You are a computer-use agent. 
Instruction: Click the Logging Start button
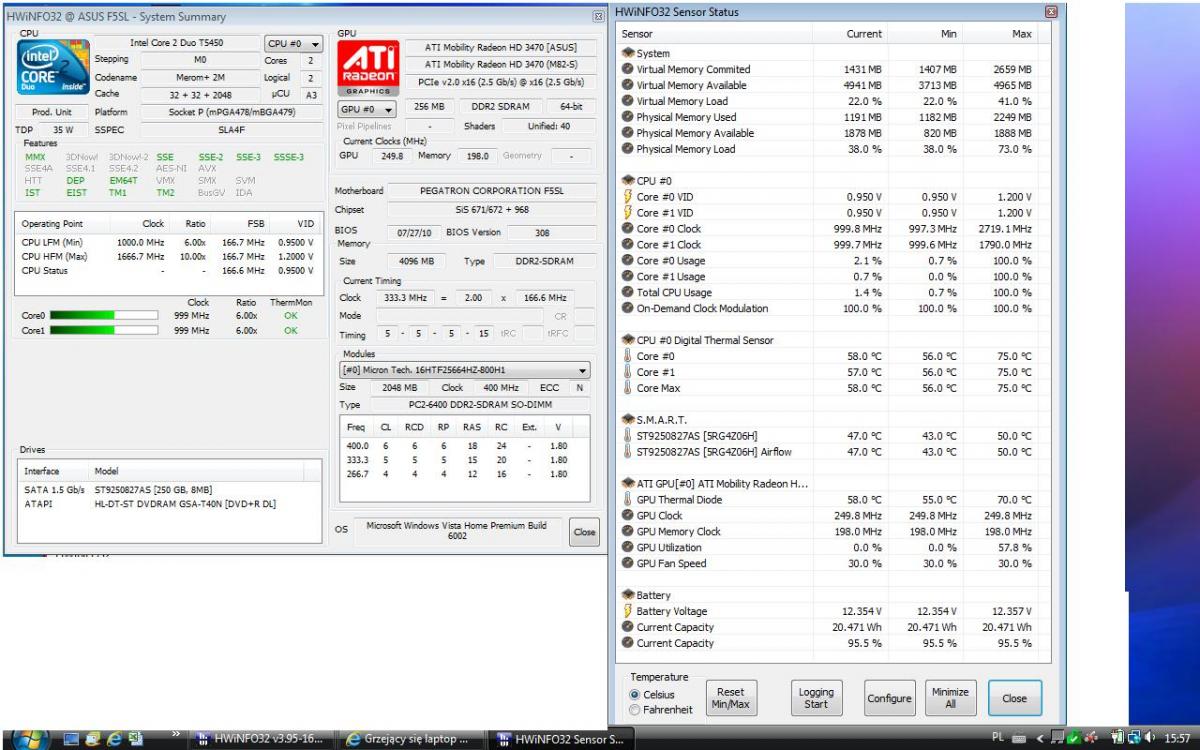pyautogui.click(x=816, y=698)
